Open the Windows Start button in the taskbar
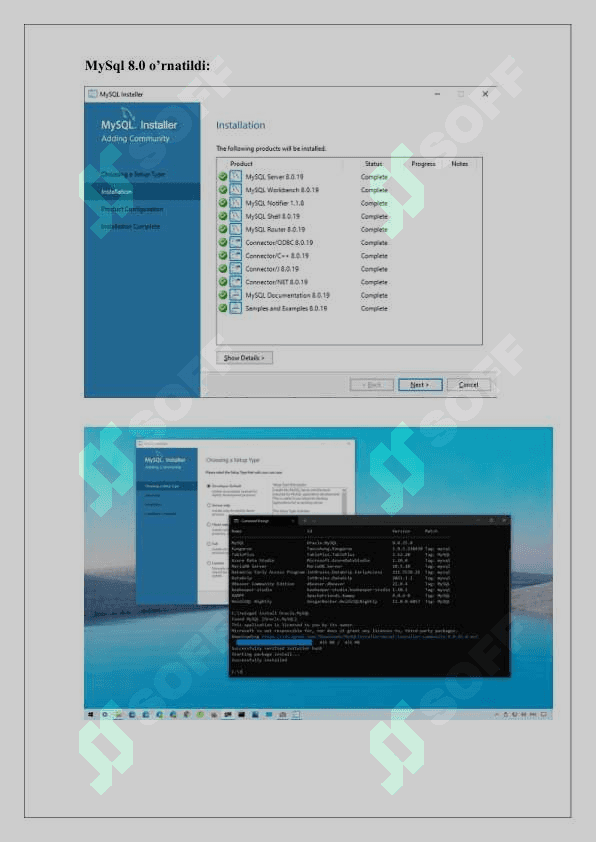Viewport: 596px width, 842px height. tap(91, 715)
